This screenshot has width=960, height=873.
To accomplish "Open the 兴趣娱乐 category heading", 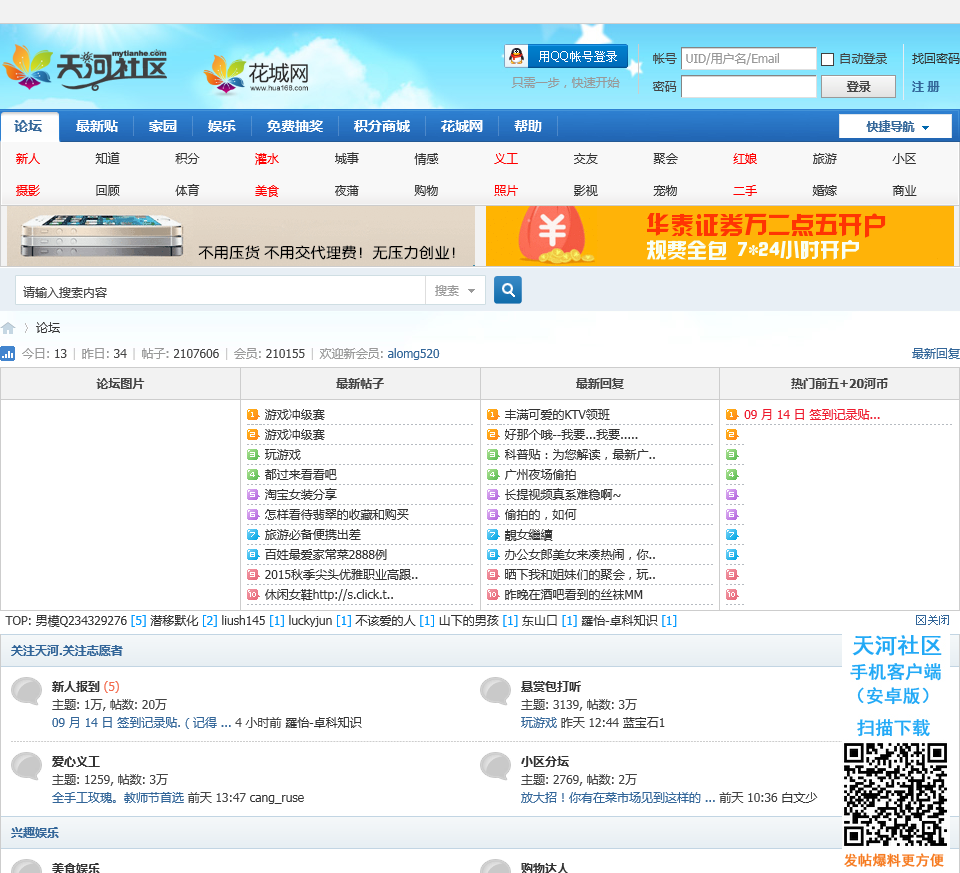I will tap(35, 833).
